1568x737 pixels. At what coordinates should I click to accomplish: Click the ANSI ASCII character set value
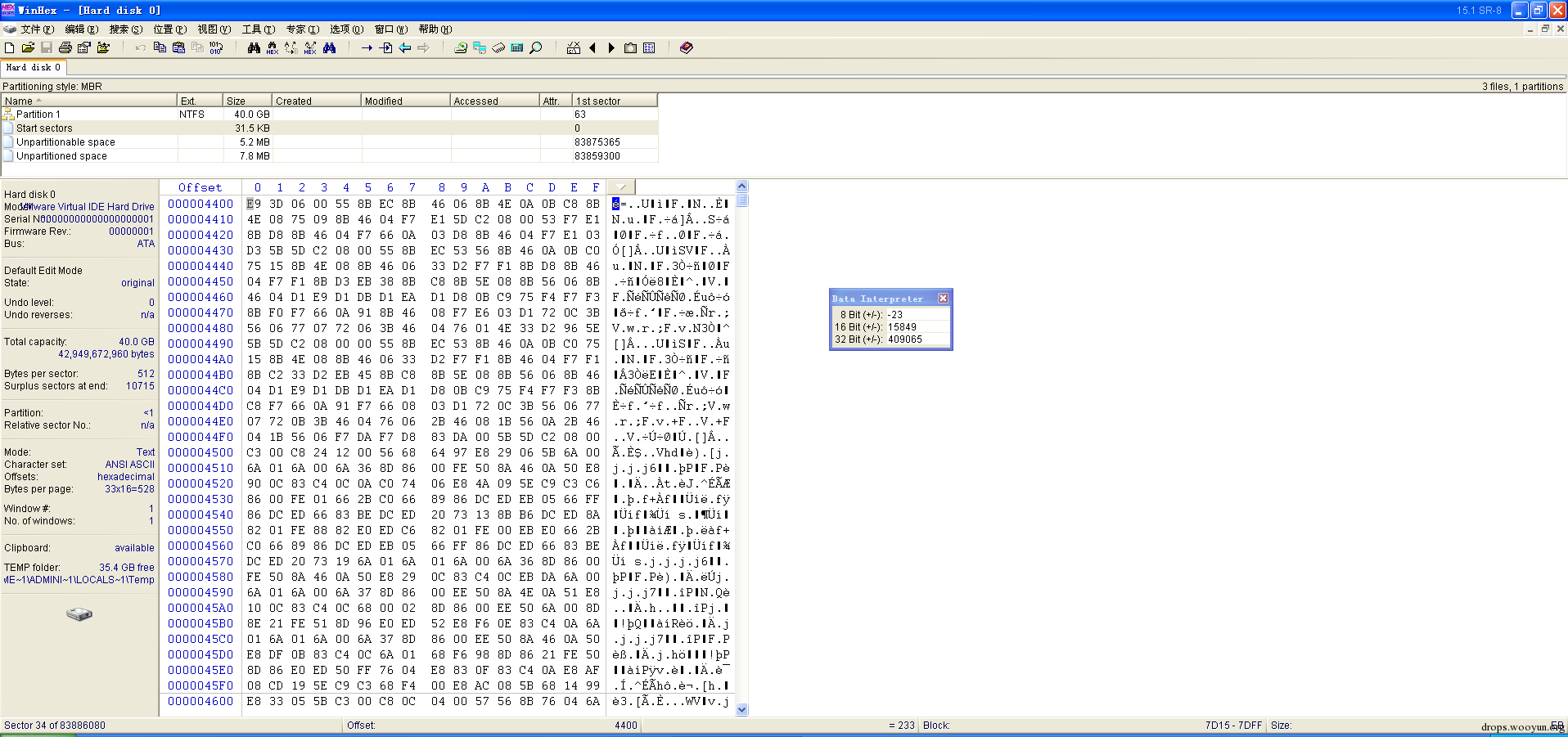pos(129,465)
